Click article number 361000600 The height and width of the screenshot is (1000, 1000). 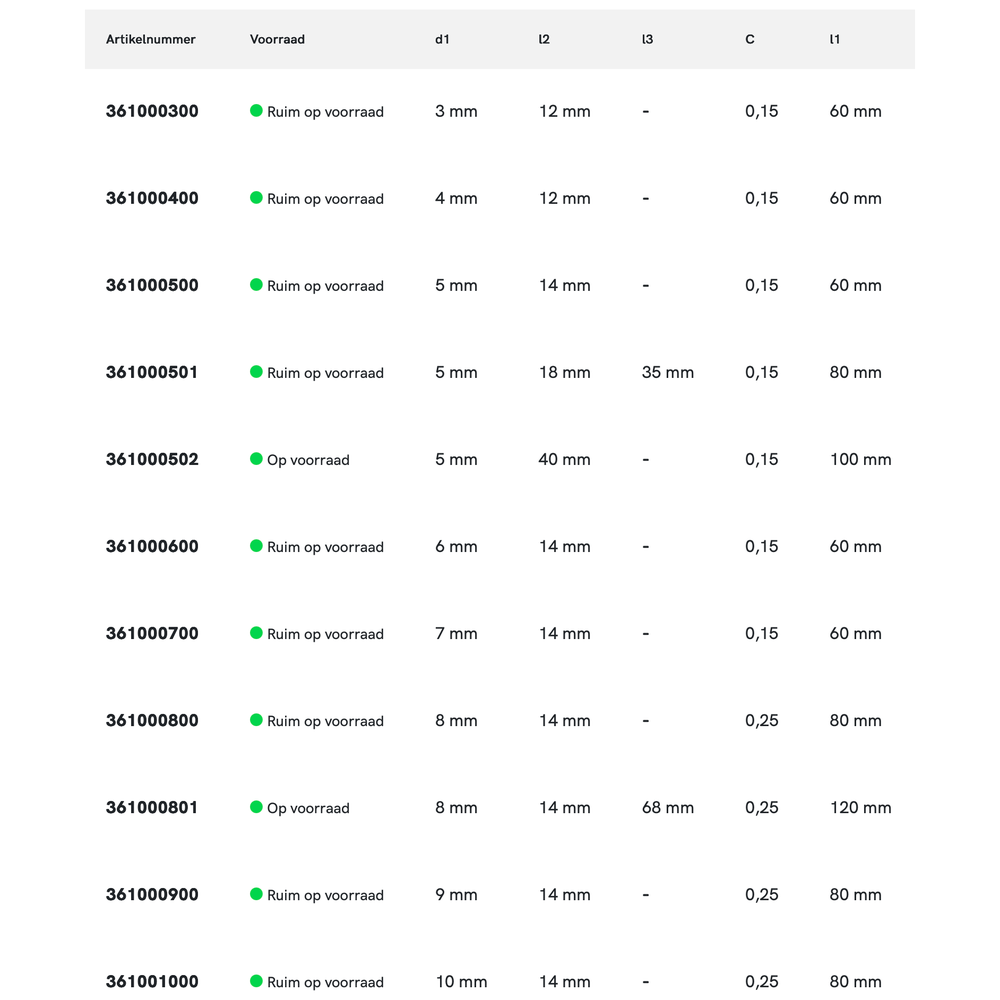(x=152, y=546)
